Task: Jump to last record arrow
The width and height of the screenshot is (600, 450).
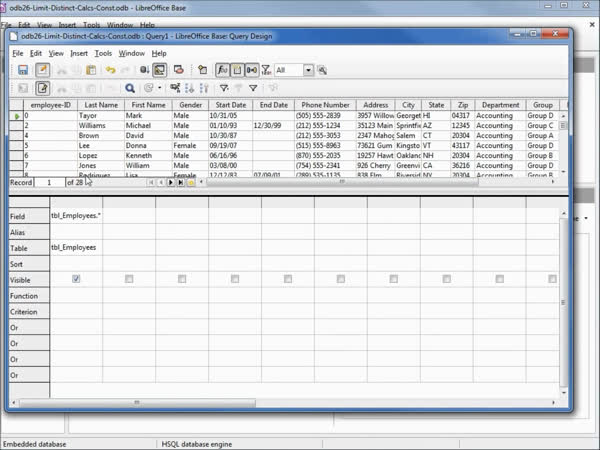Action: click(x=181, y=183)
